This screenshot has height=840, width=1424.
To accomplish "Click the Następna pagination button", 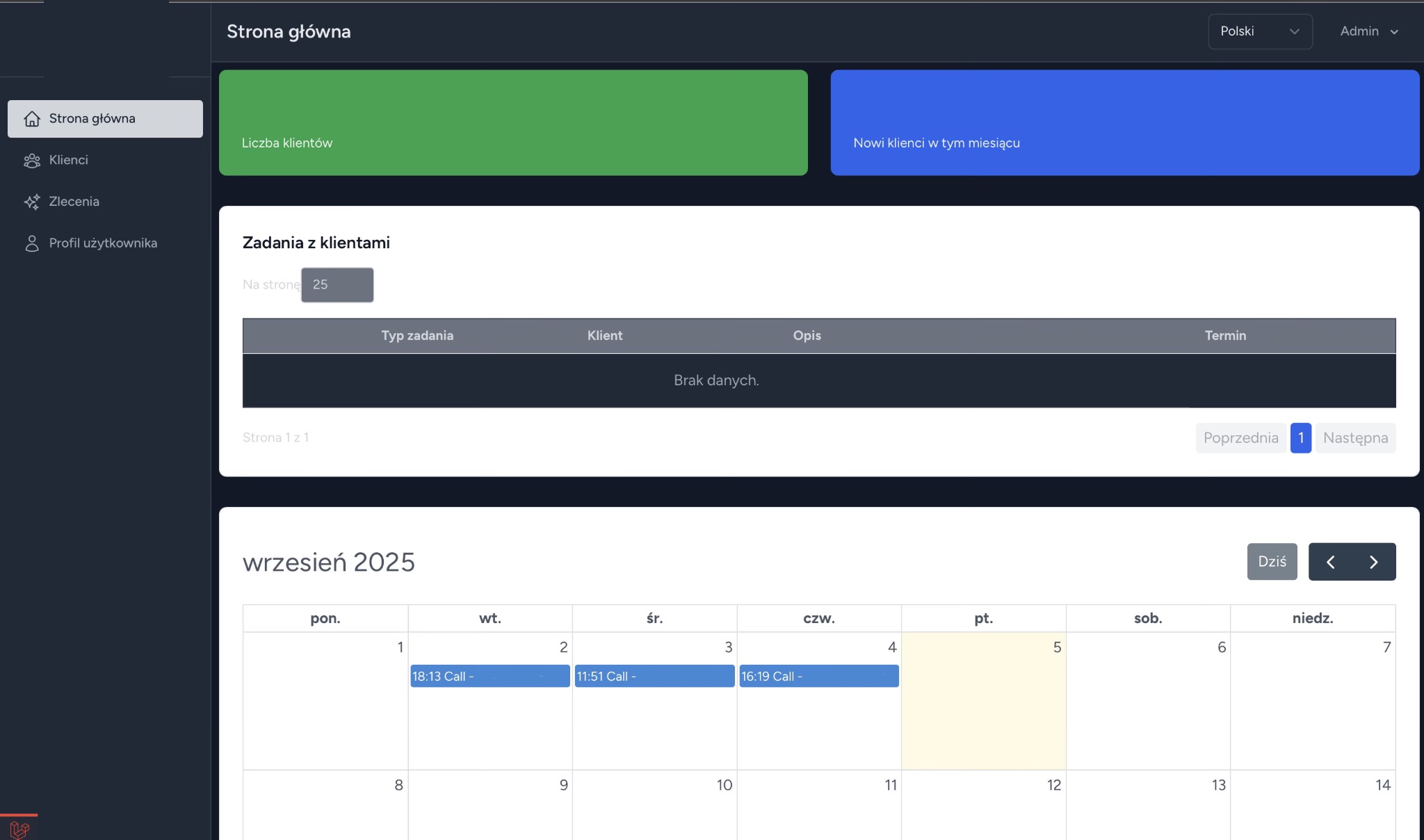I will point(1354,437).
